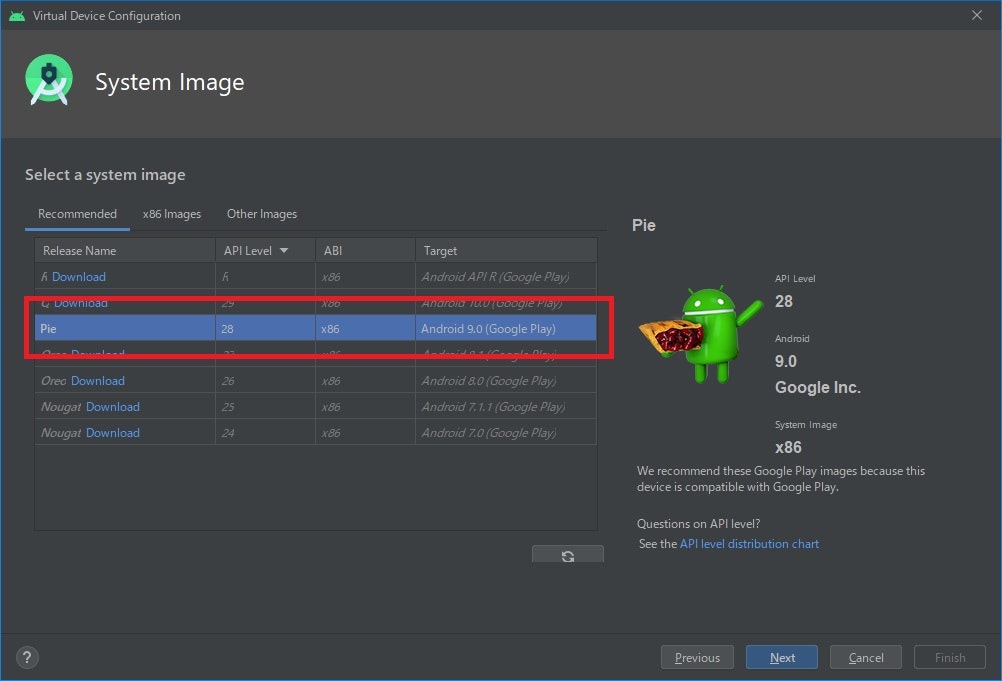Open the Other Images tab

262,214
